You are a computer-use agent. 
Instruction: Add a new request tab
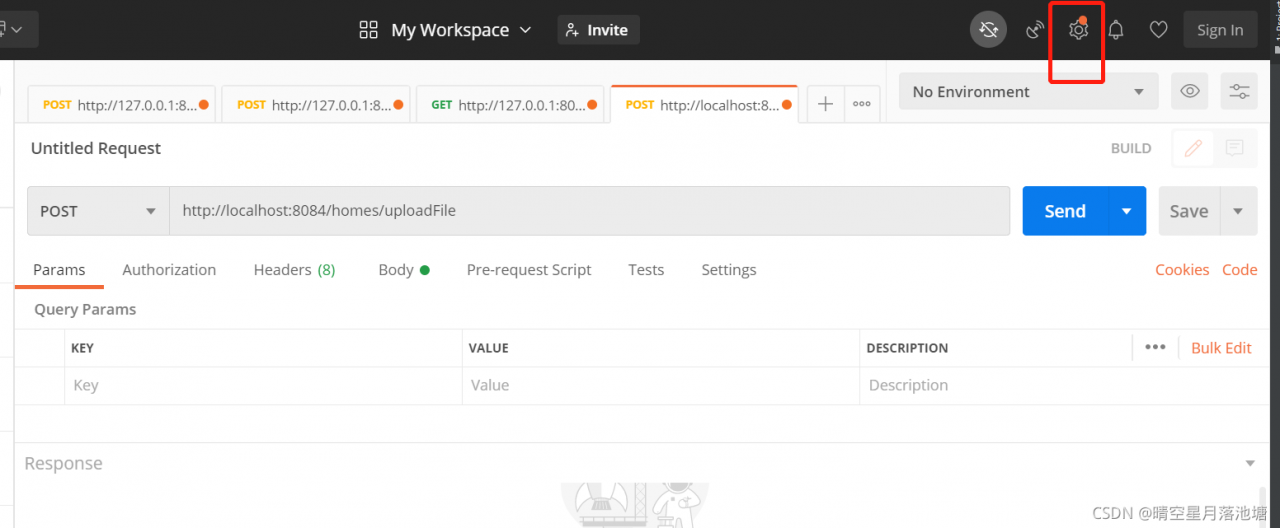coord(825,104)
